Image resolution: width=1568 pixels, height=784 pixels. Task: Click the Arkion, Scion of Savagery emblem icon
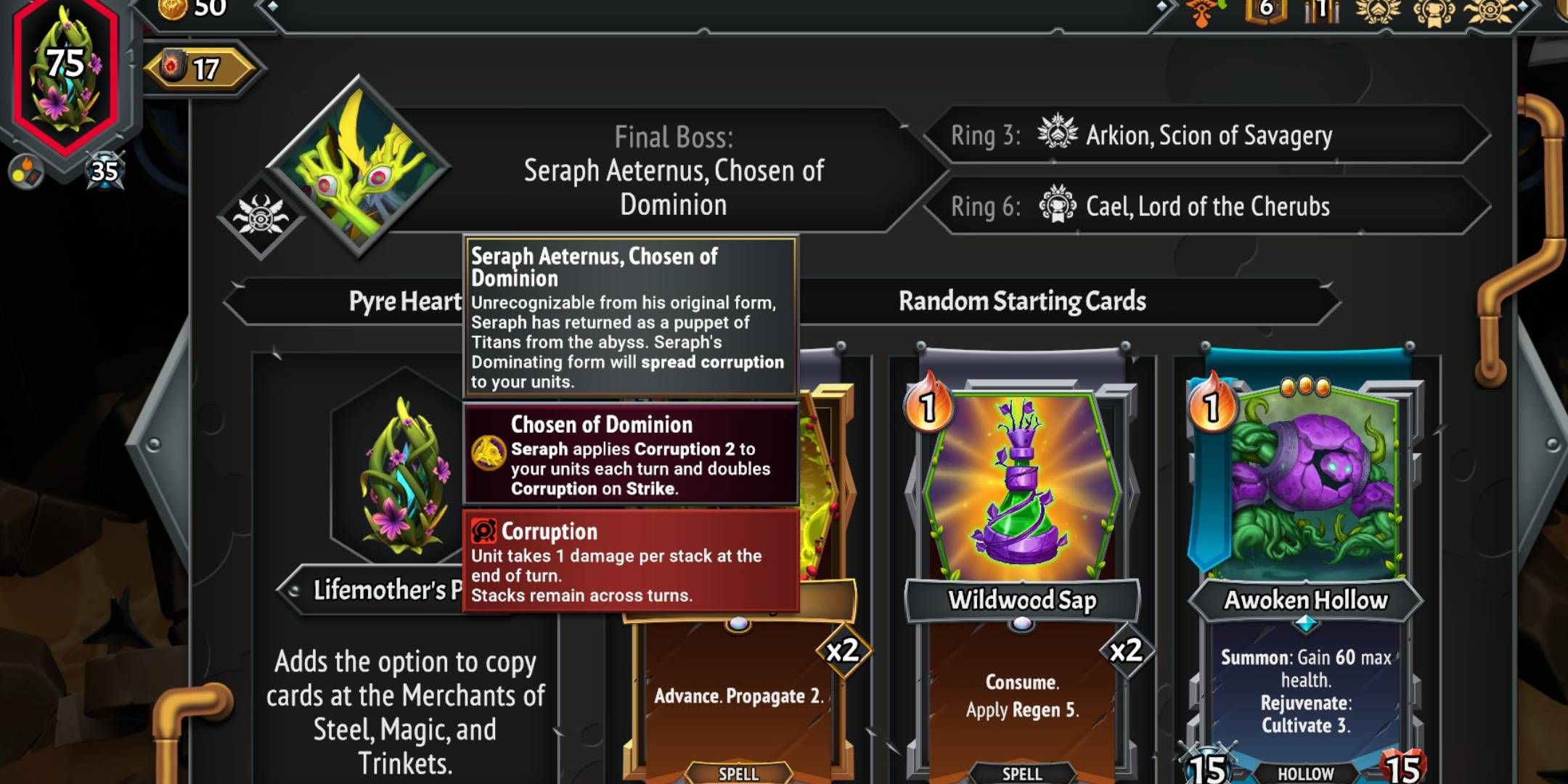point(1057,134)
